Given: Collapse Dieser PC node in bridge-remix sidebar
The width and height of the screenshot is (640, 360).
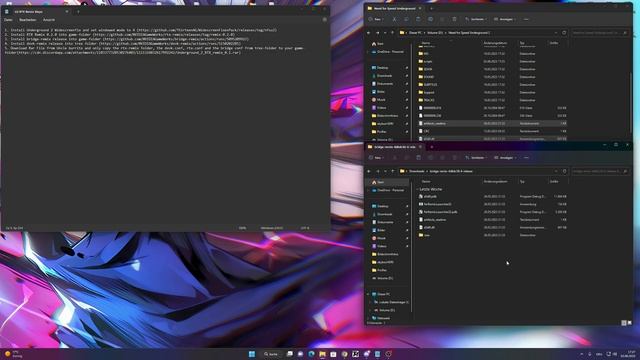Looking at the screenshot, I should (x=368, y=294).
